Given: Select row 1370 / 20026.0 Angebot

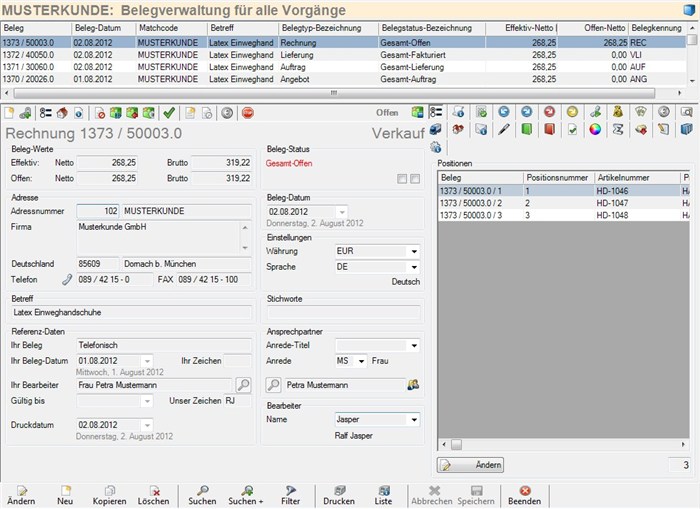Looking at the screenshot, I should click(343, 79).
